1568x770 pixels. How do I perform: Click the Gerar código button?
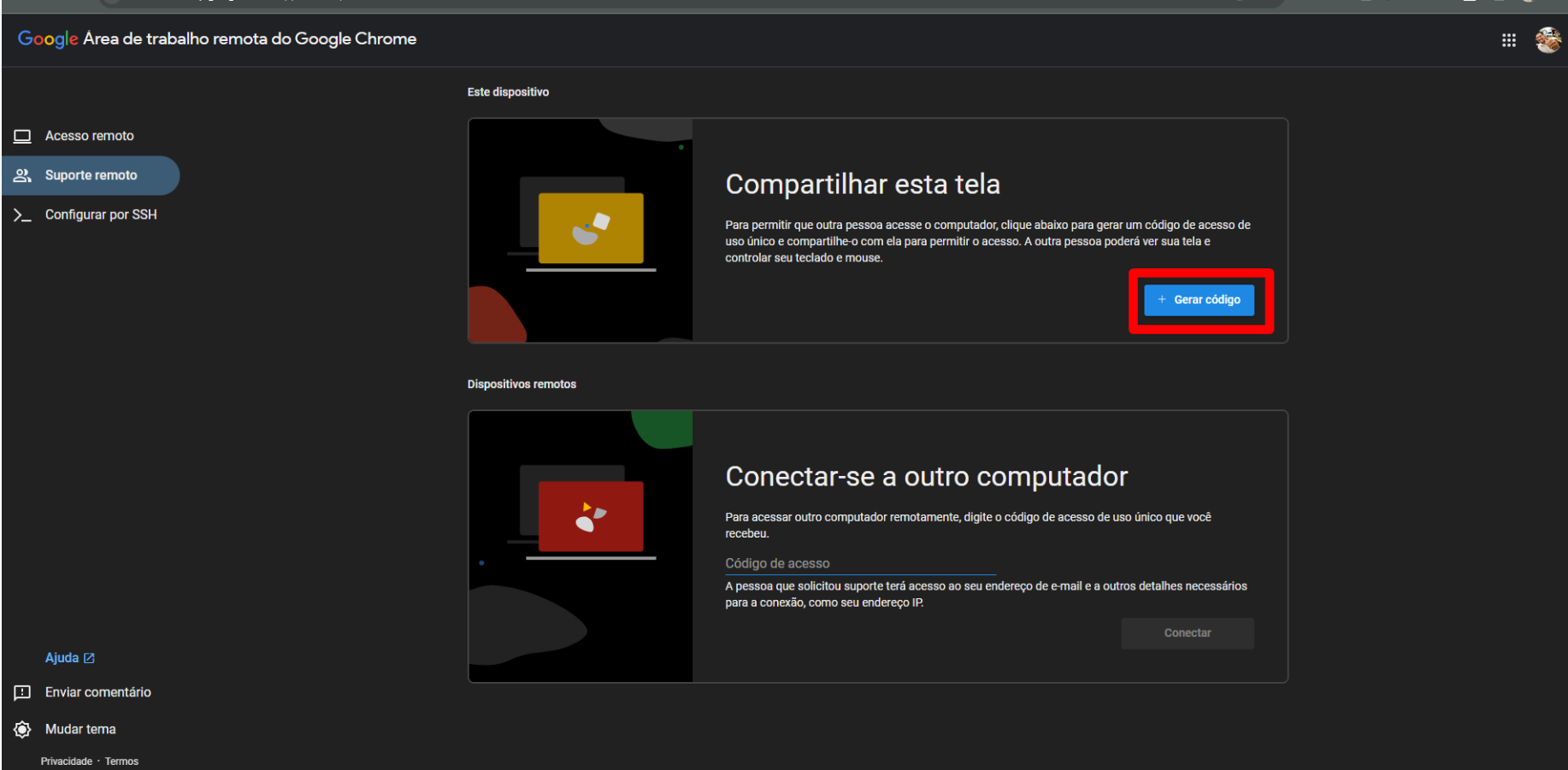coord(1199,300)
